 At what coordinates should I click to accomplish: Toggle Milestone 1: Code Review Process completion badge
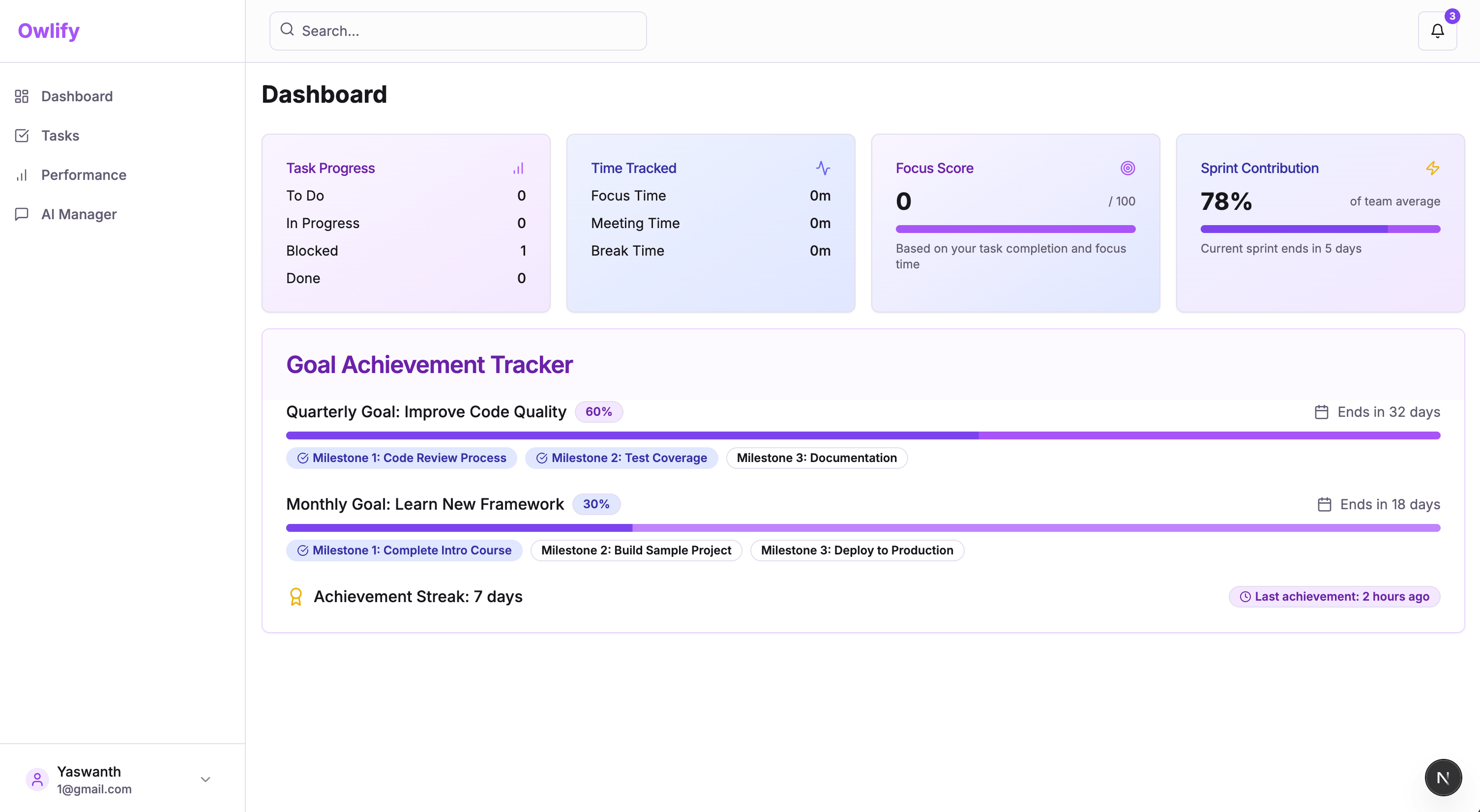point(401,458)
